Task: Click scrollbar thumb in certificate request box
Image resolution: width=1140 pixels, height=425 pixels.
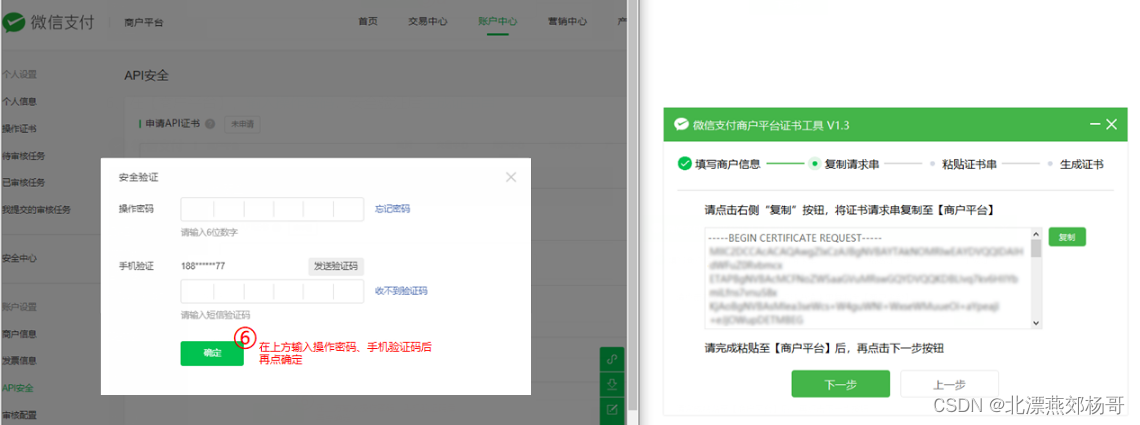Action: 1036,248
